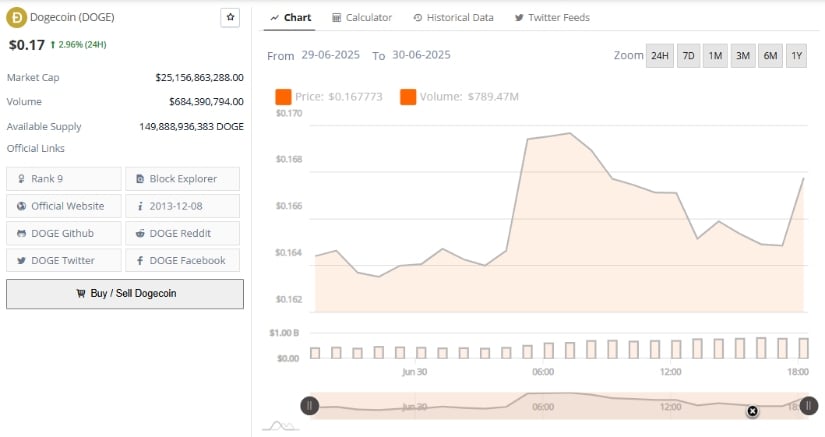The width and height of the screenshot is (825, 437).
Task: Set chart zoom to 24H
Action: point(660,56)
